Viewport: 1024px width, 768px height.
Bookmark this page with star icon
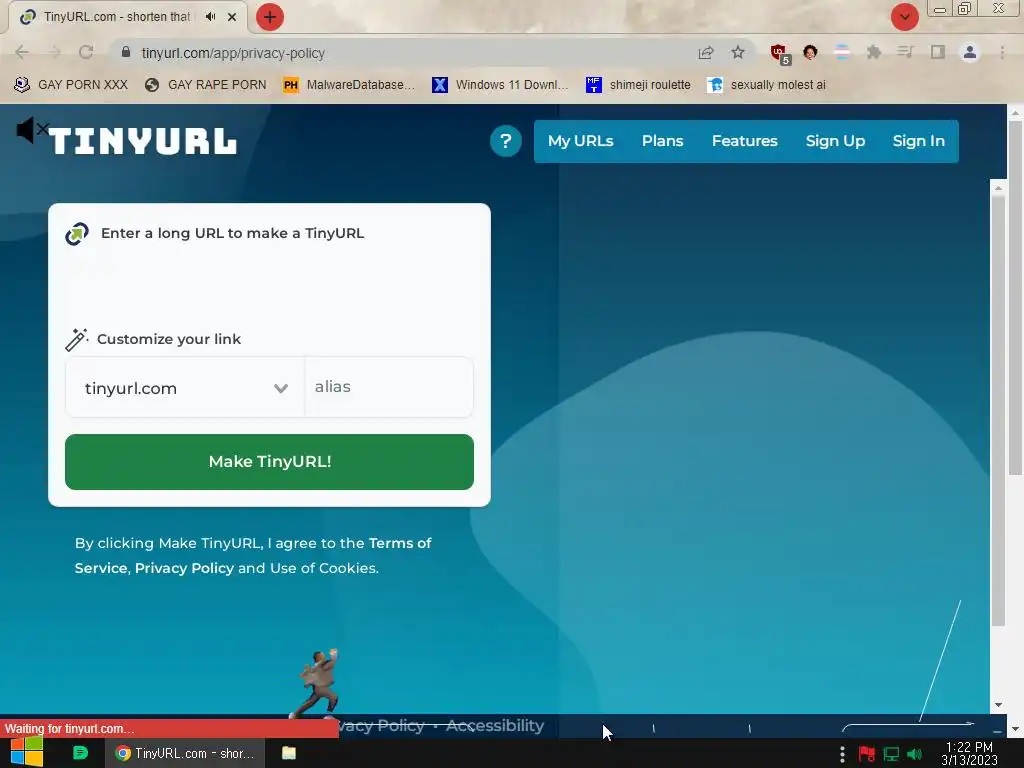point(738,52)
